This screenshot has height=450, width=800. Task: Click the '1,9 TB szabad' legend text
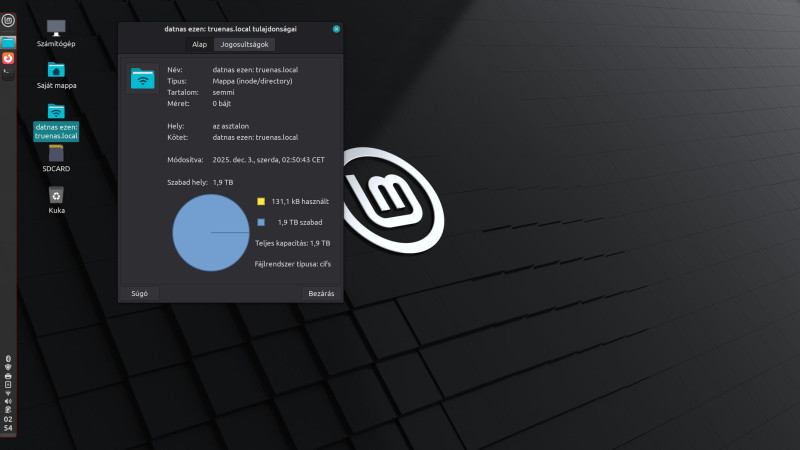(300, 222)
